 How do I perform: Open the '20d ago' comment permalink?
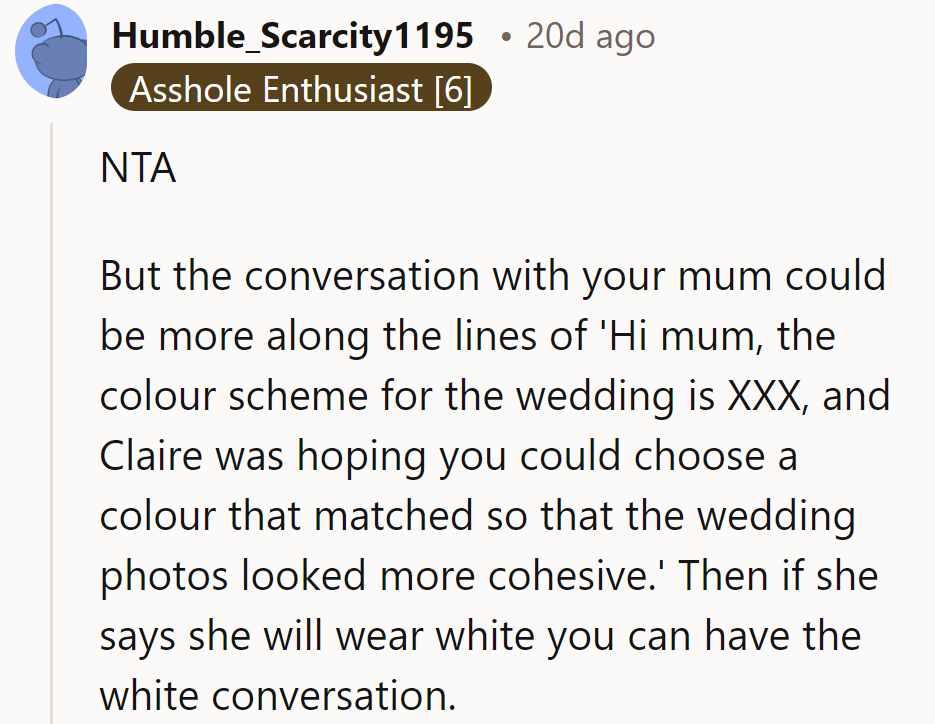[590, 36]
